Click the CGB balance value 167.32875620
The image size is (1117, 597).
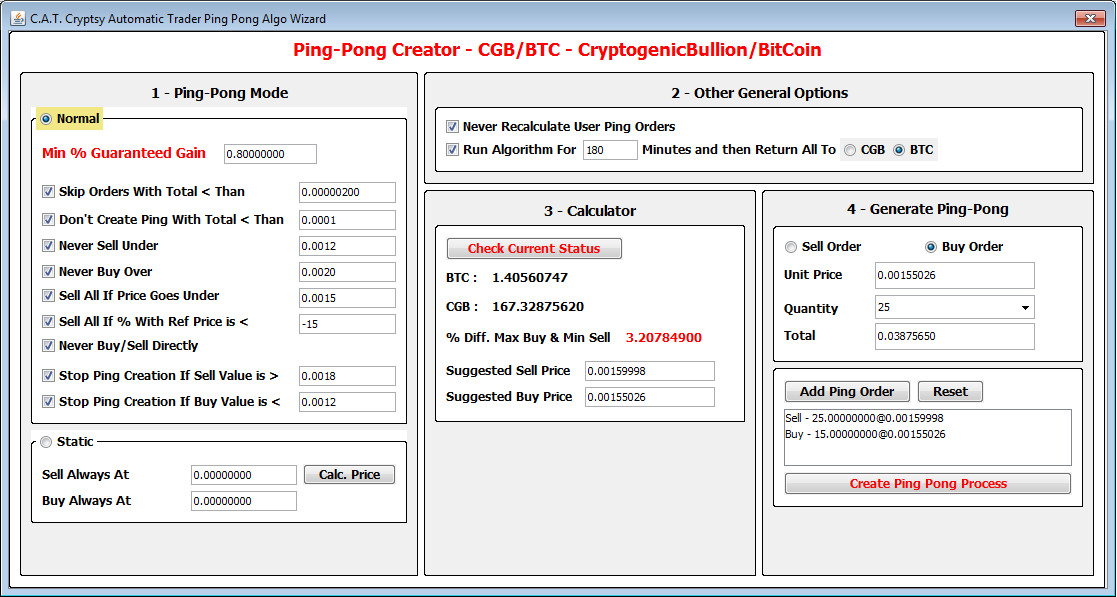[538, 307]
